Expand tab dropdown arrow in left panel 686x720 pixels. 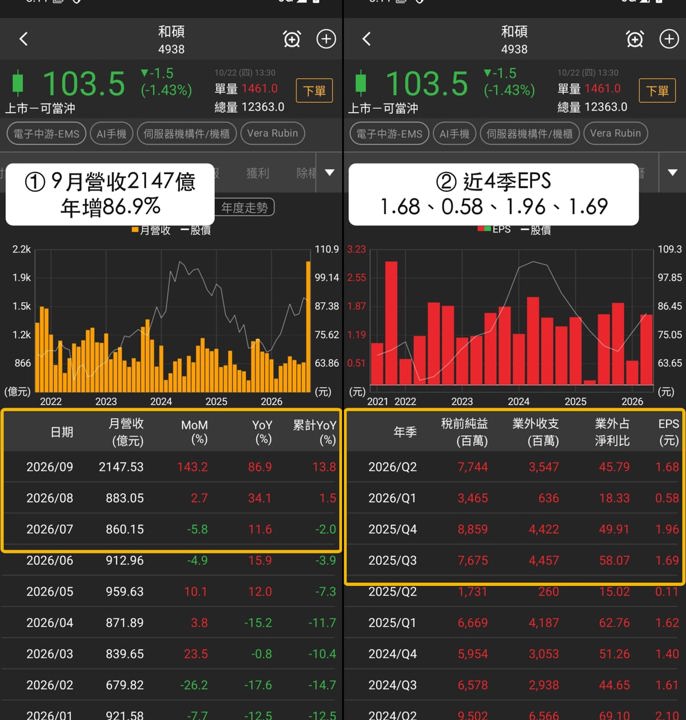tap(330, 173)
